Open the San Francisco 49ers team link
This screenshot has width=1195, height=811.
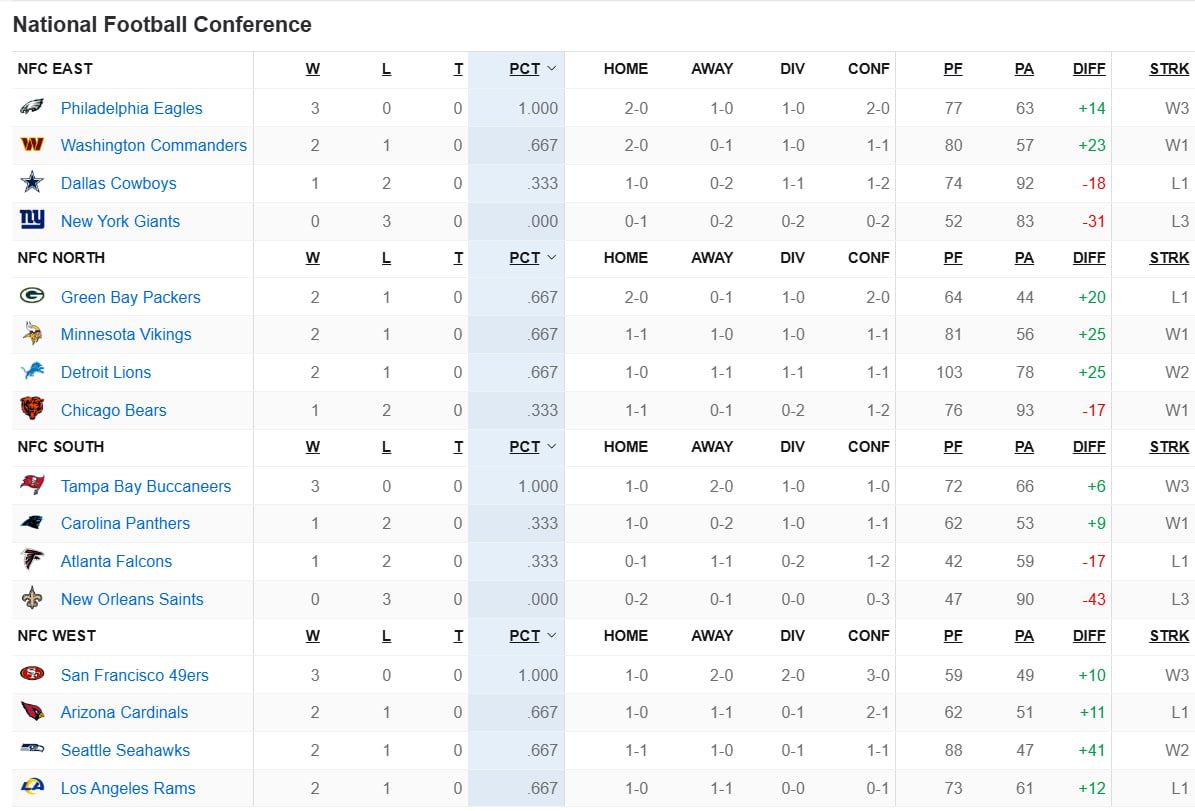(134, 675)
